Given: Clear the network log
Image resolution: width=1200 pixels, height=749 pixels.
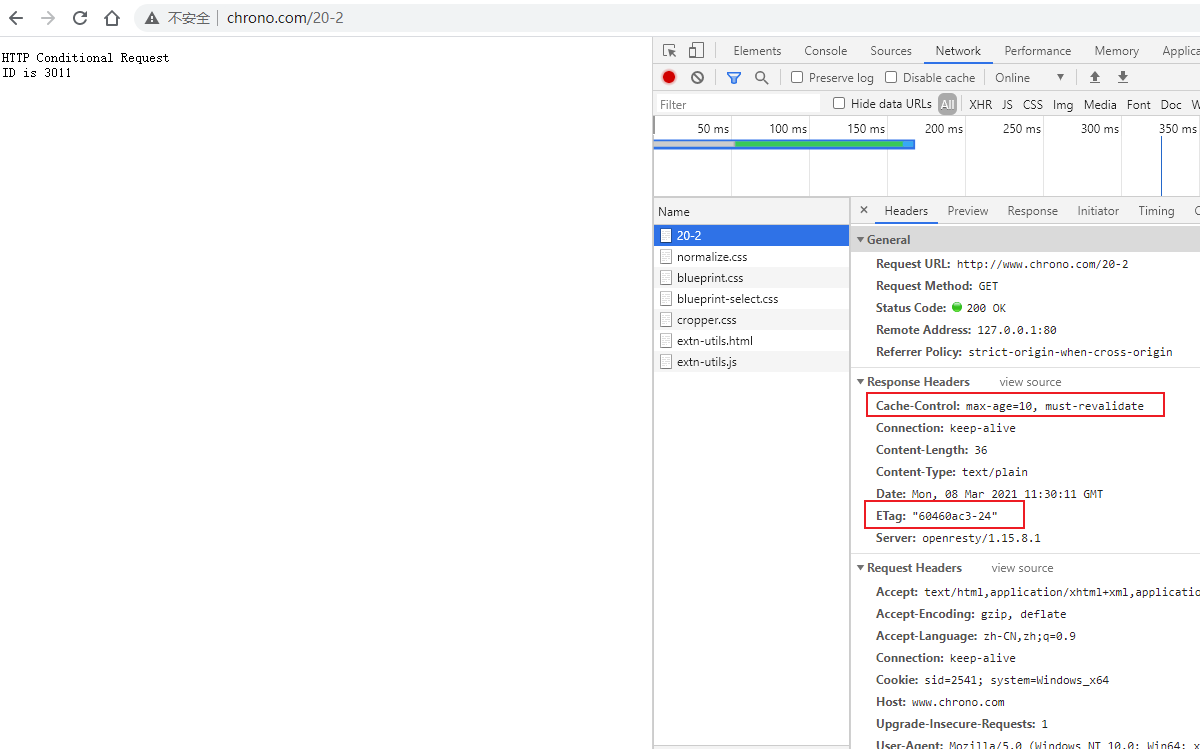Looking at the screenshot, I should coord(697,77).
